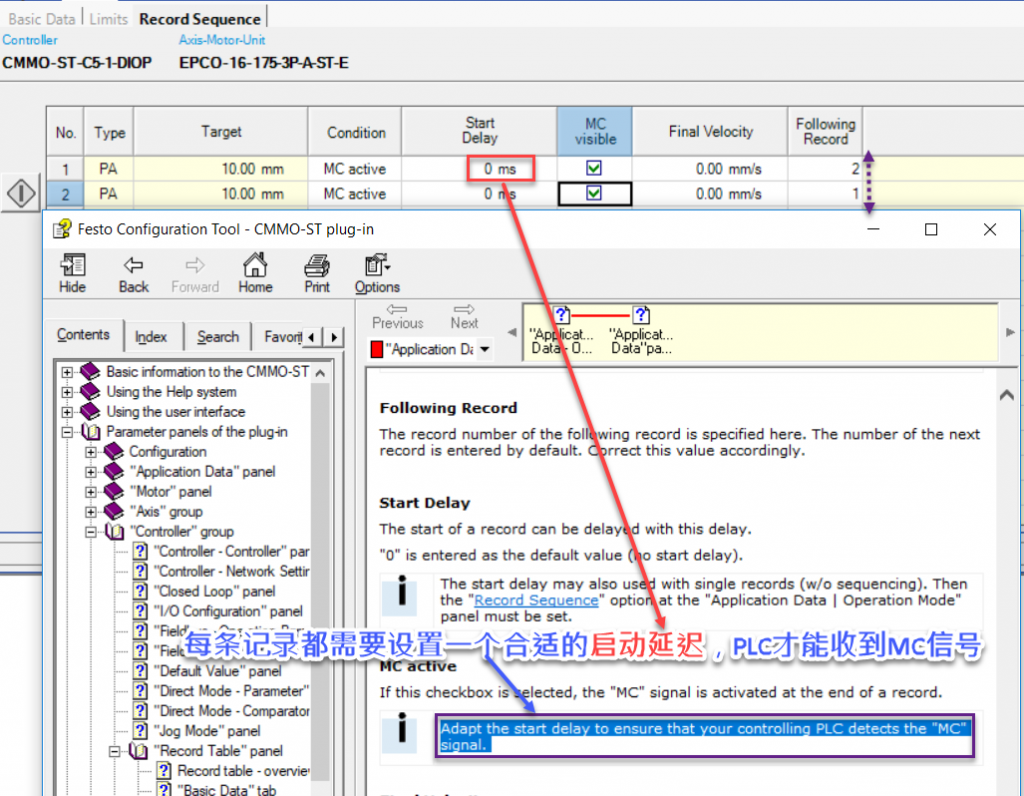Open "Default Value" panel help topic

tap(208, 671)
